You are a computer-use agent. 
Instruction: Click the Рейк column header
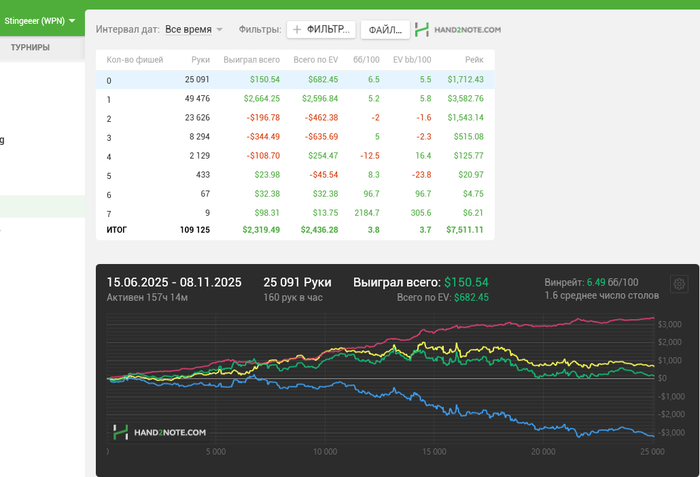[474, 60]
